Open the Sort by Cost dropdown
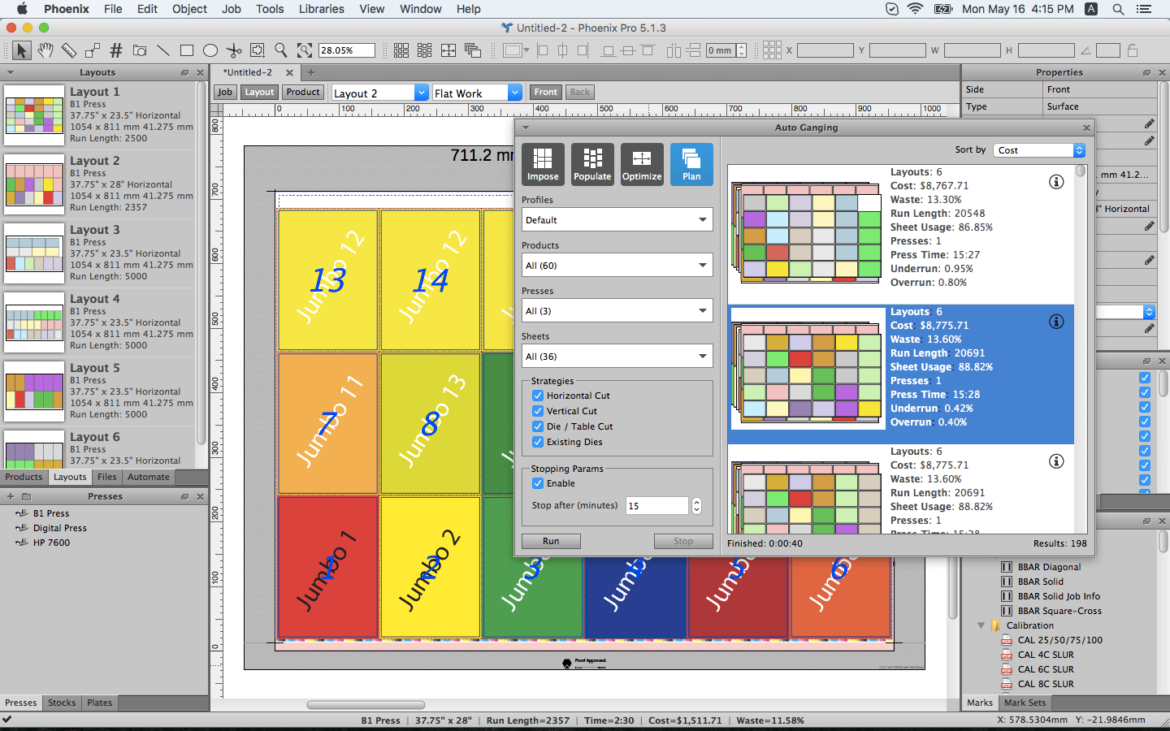The width and height of the screenshot is (1170, 731). pos(1039,150)
